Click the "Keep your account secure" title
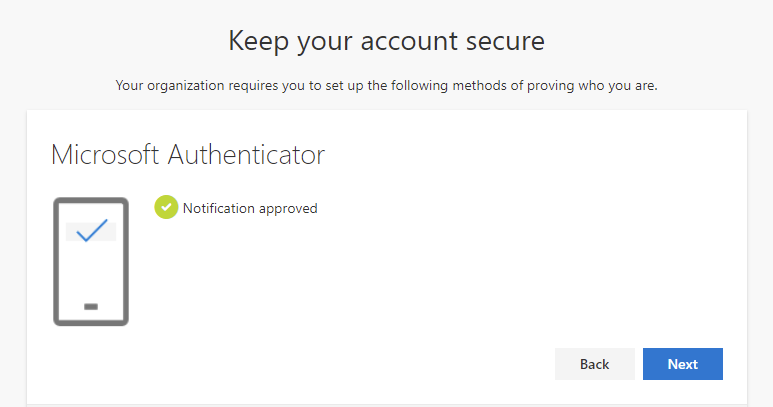Image resolution: width=773 pixels, height=407 pixels. click(x=386, y=41)
